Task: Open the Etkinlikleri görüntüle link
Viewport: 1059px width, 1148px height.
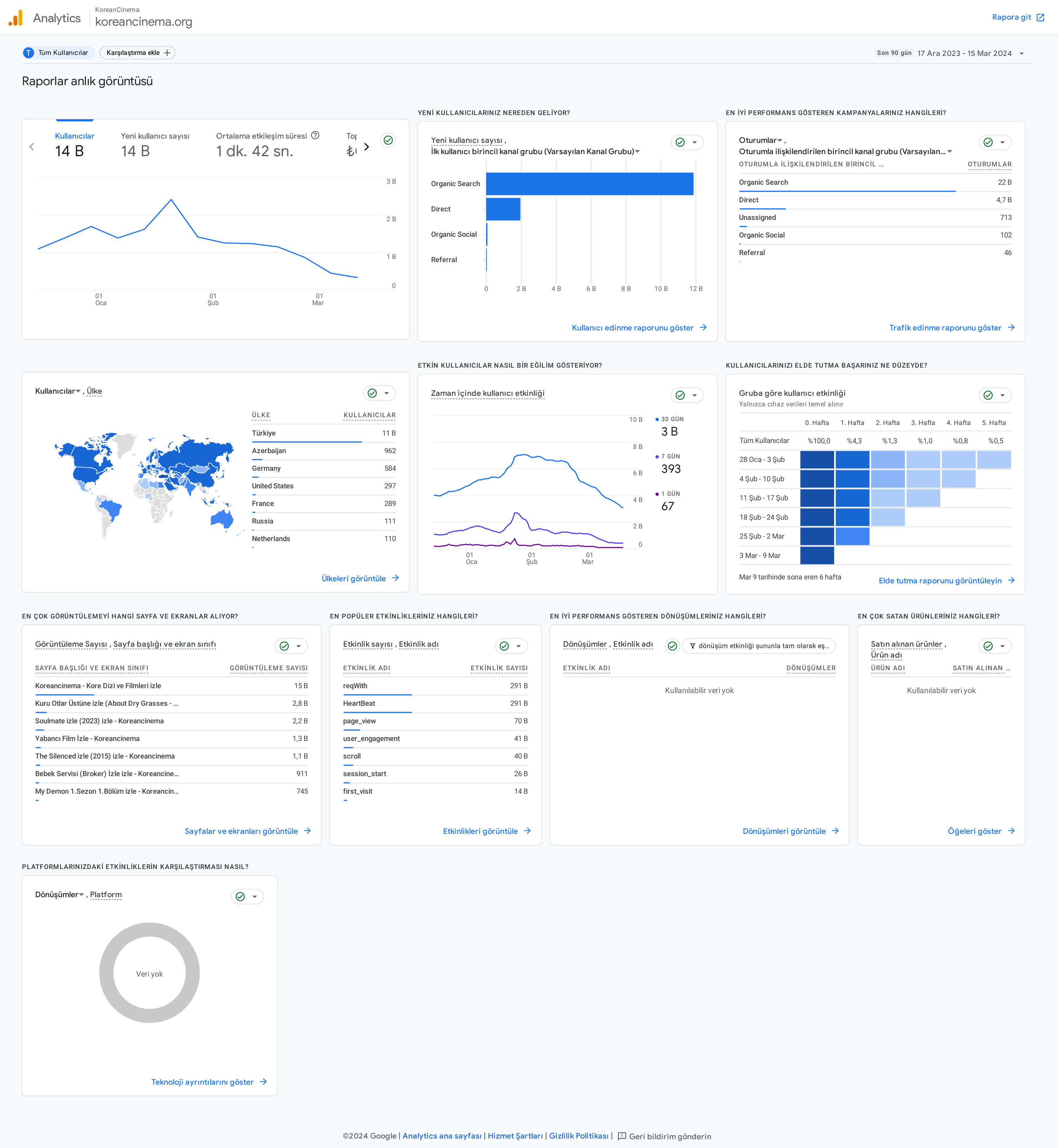Action: (x=486, y=831)
